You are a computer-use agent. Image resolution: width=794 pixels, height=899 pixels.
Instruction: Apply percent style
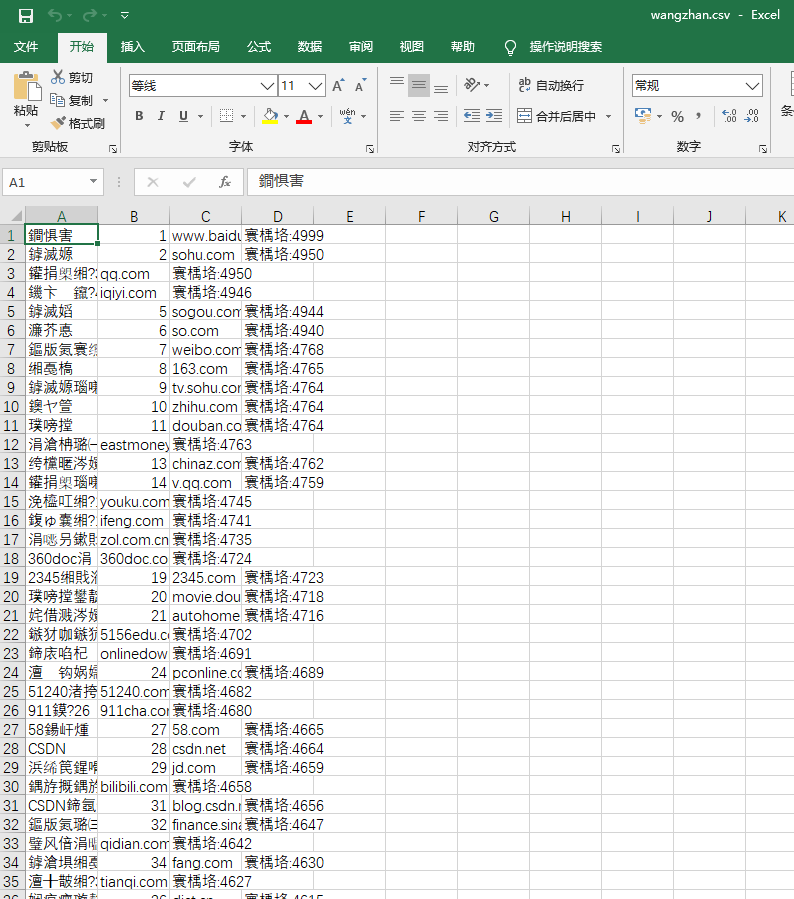click(x=678, y=116)
